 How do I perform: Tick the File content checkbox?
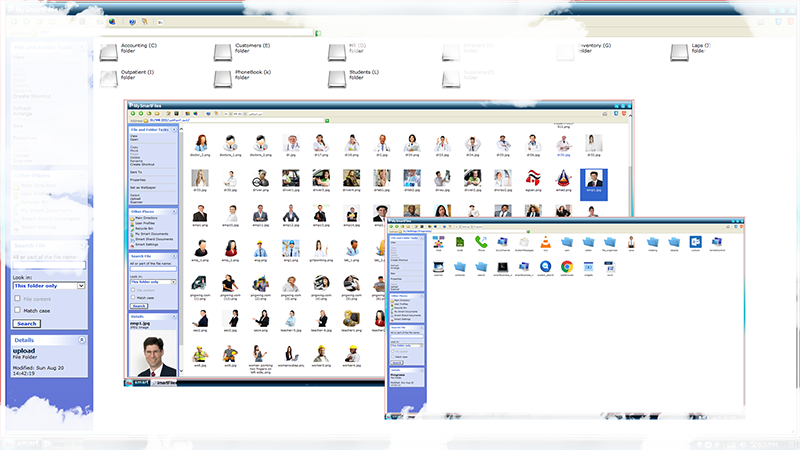17,298
